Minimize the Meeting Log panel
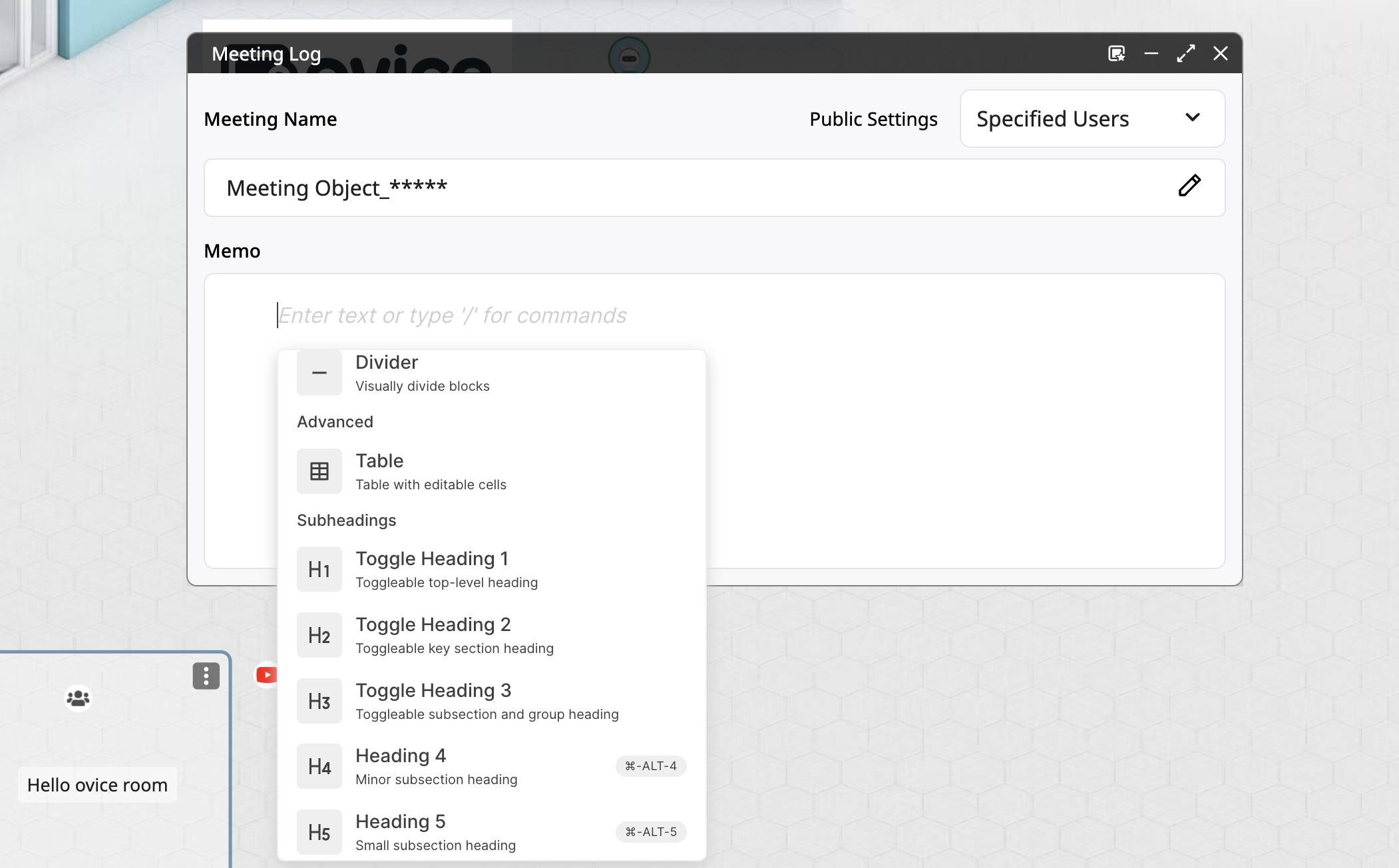The image size is (1399, 868). point(1151,53)
